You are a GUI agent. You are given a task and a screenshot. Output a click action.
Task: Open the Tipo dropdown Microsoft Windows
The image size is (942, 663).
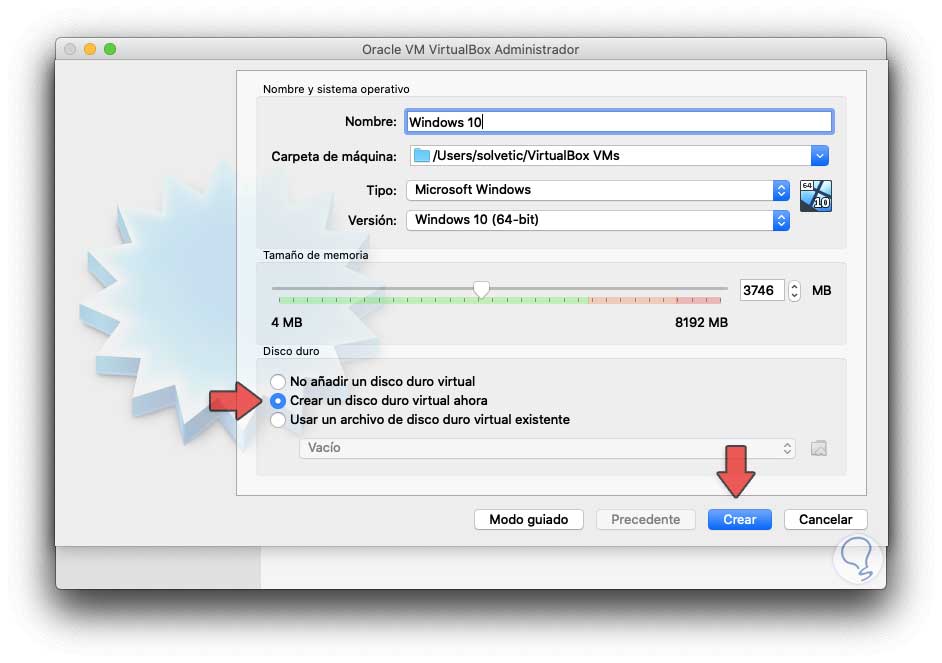click(x=598, y=190)
